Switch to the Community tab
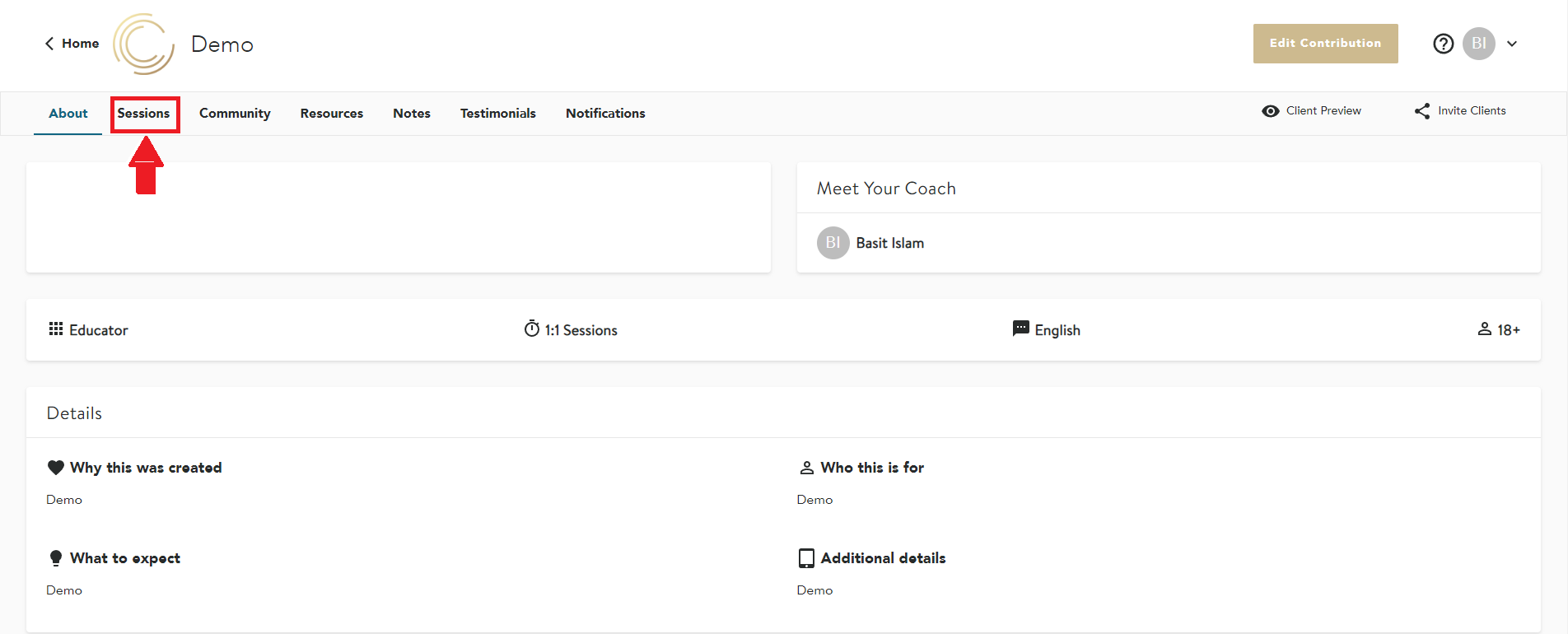1568x634 pixels. tap(235, 114)
